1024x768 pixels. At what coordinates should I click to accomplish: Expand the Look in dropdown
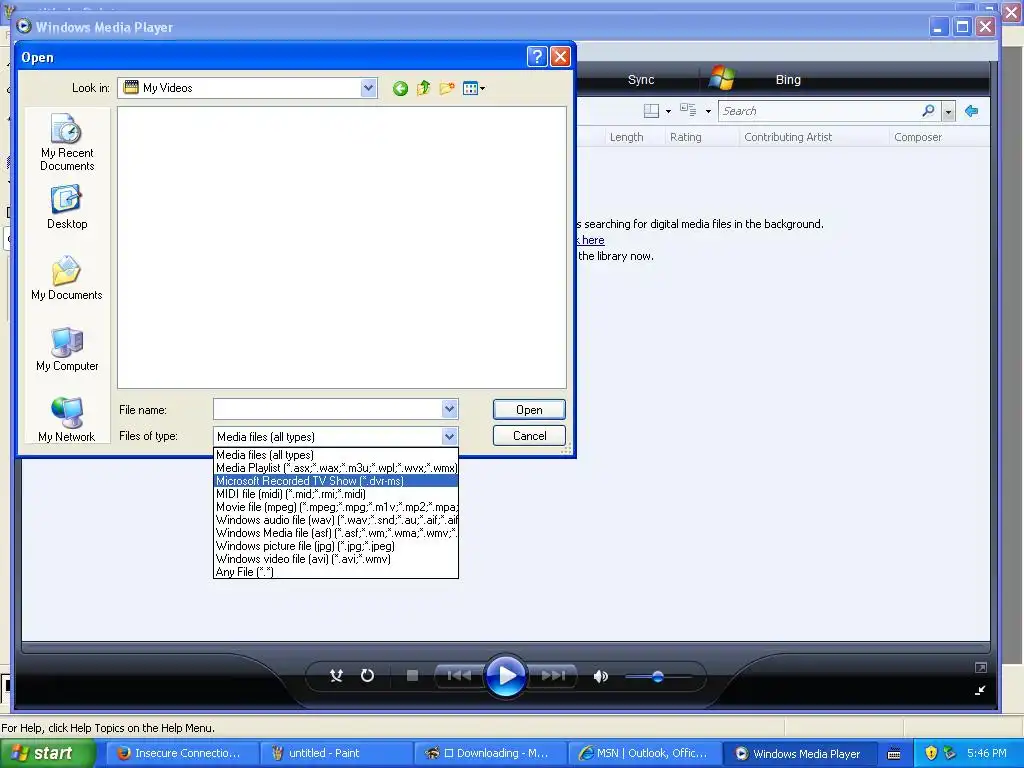click(x=368, y=88)
